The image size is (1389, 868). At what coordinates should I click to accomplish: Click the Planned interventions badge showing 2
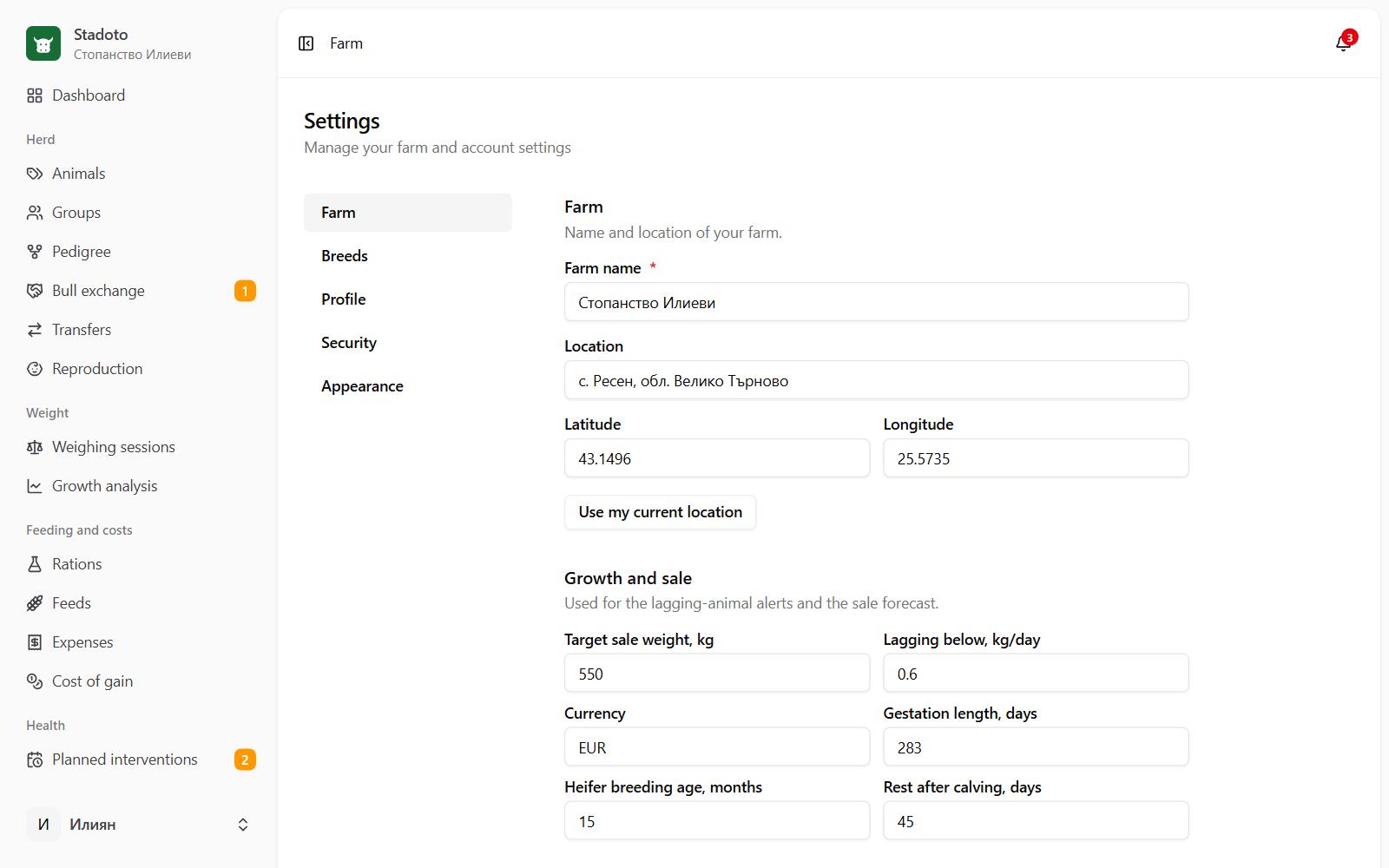click(245, 759)
